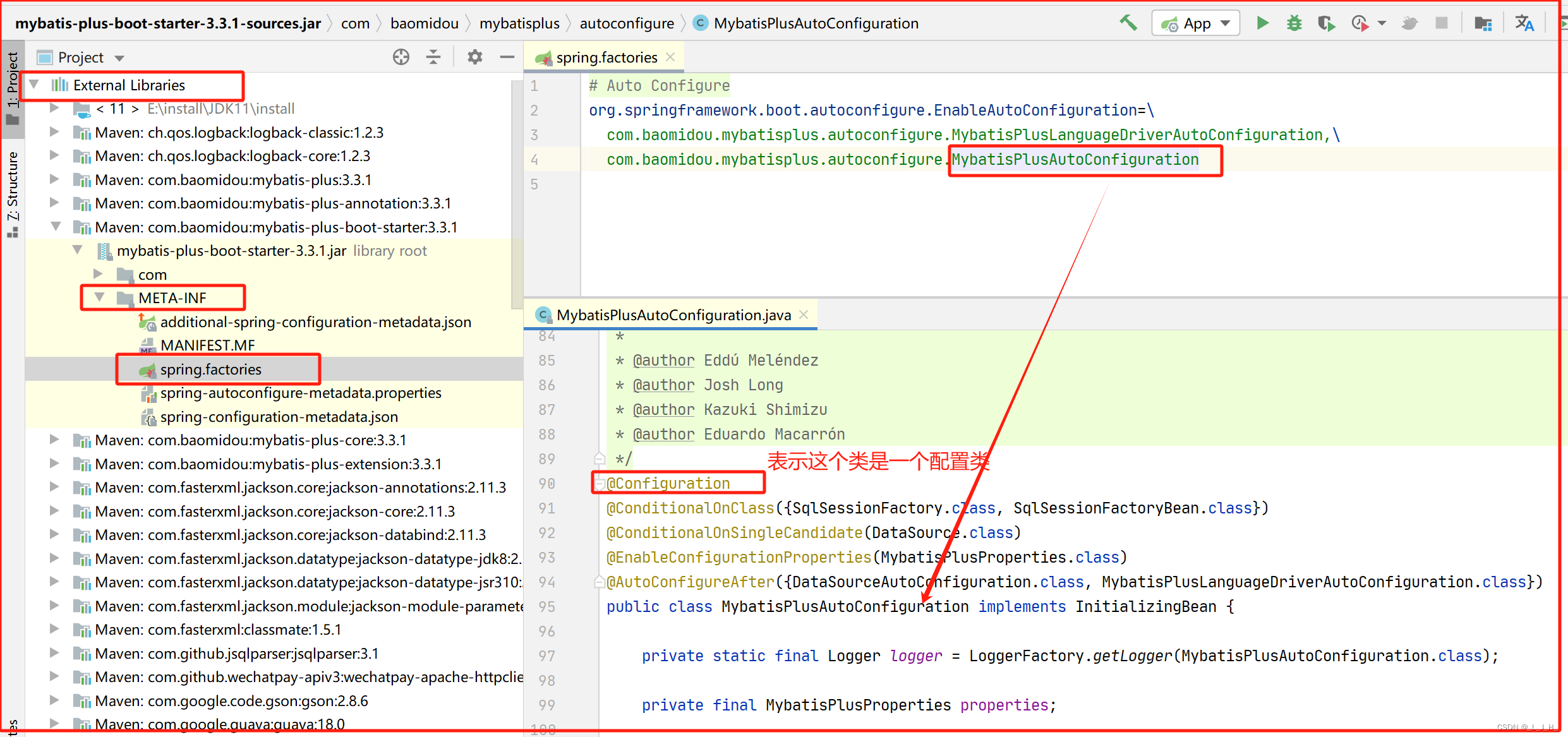Click the jar name breadcrumb

[x=168, y=23]
